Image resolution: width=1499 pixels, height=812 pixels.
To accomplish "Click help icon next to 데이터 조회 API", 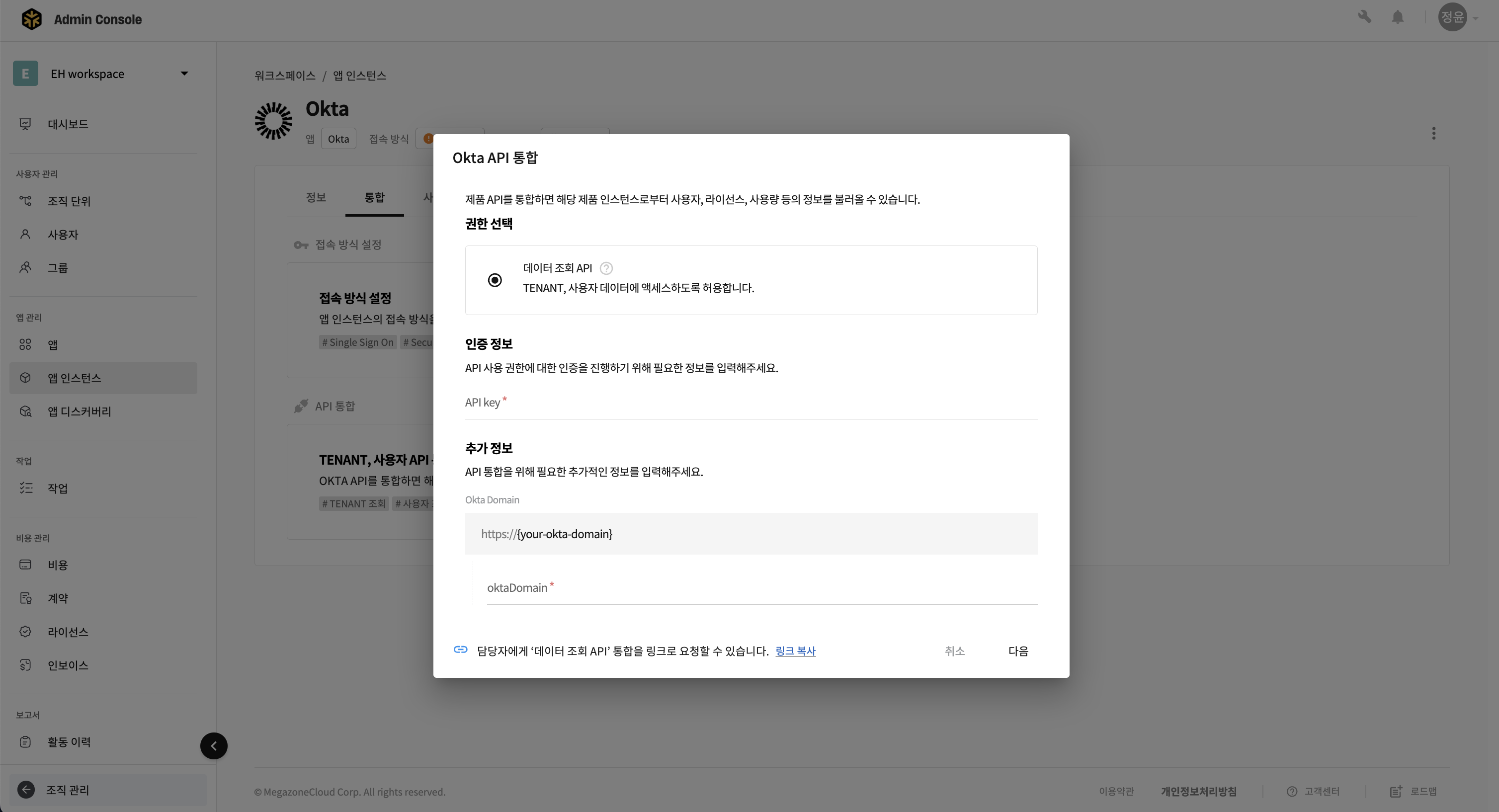I will (x=606, y=268).
